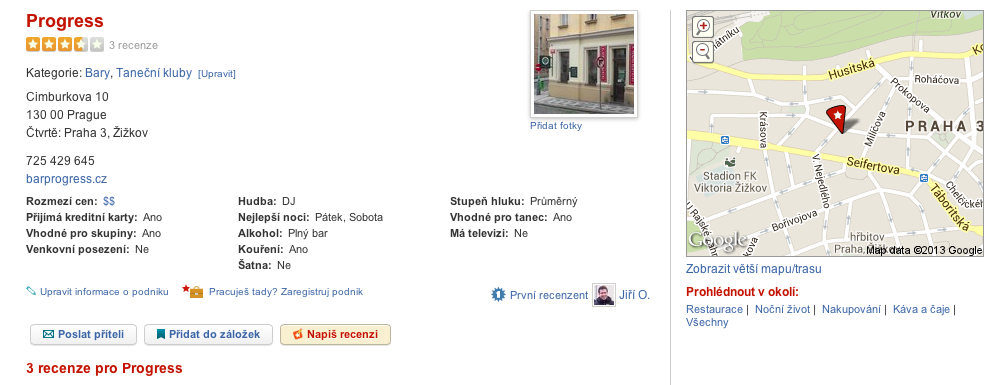
Task: Send to a friend with Poslat příteli
Action: [83, 334]
